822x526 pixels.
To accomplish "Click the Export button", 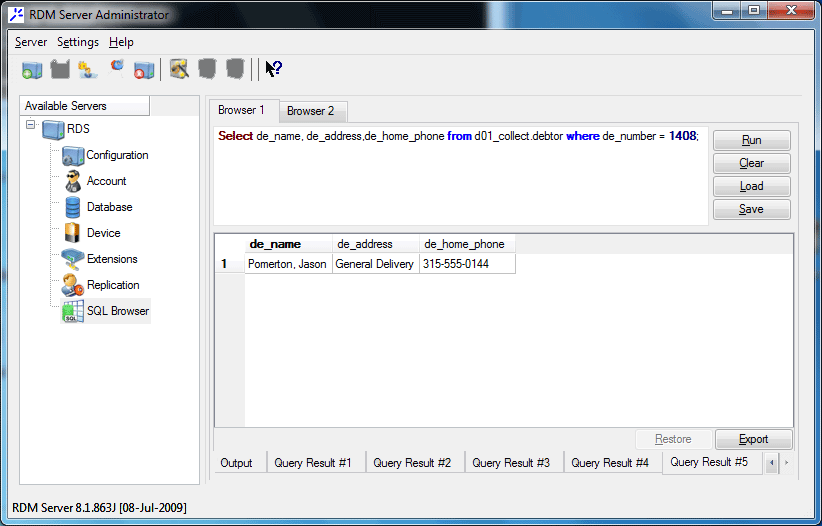I will (753, 439).
